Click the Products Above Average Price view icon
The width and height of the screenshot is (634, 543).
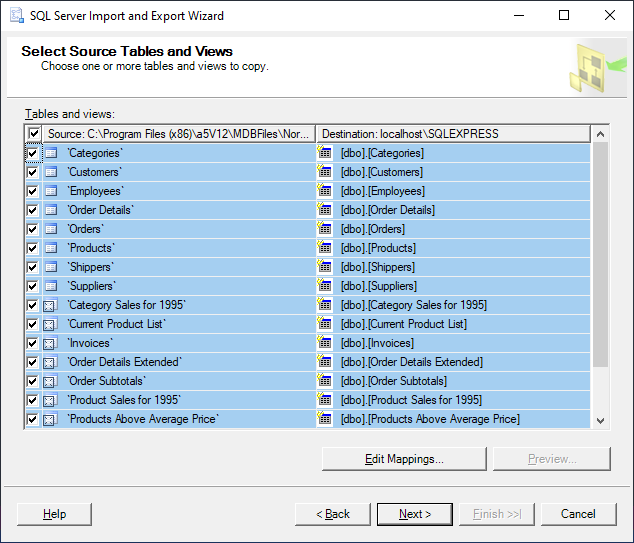coord(51,419)
